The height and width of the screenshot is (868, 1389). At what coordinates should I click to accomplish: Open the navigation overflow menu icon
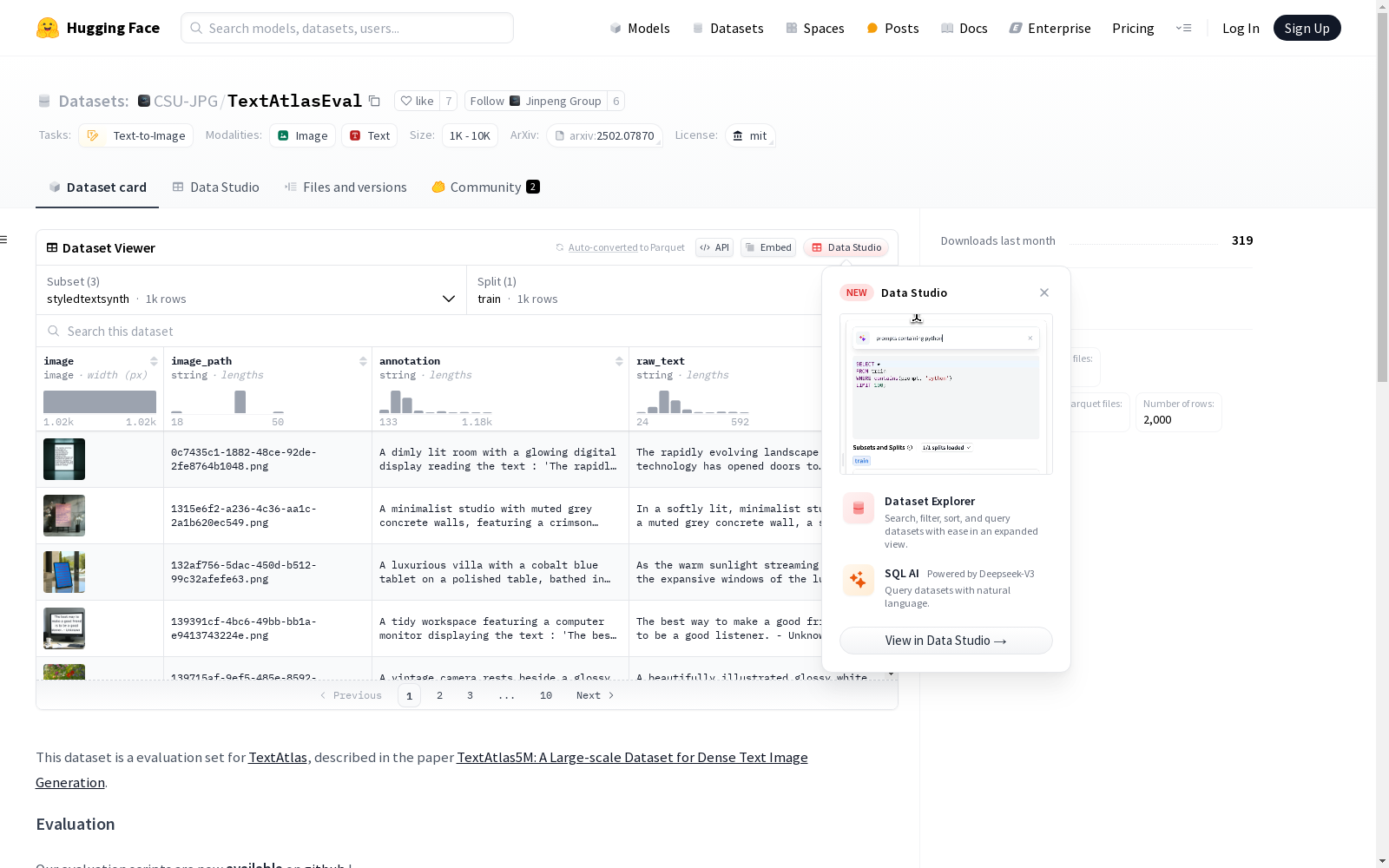[x=1183, y=28]
